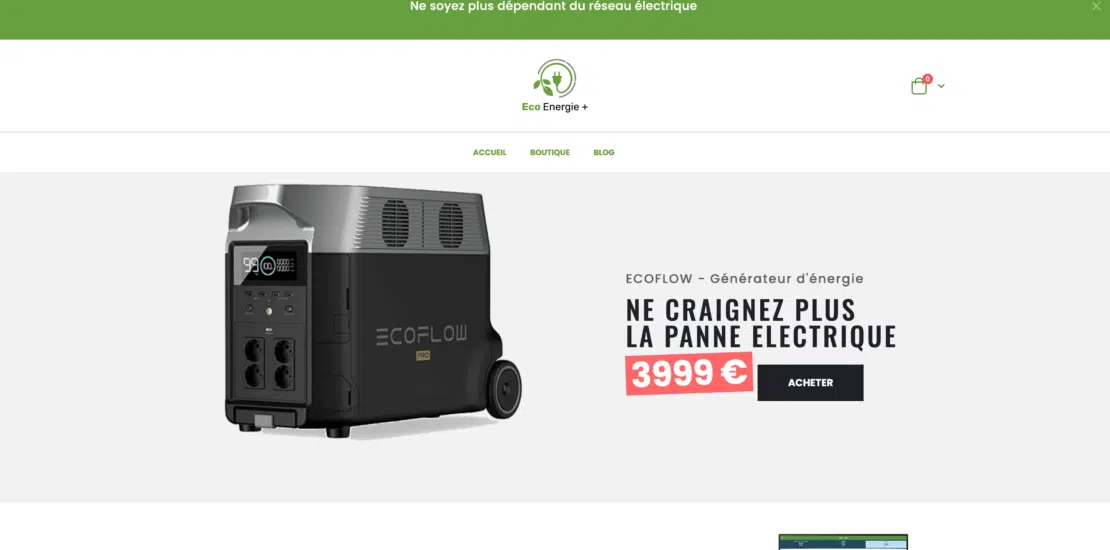Click the partially visible table thumbnail below hero
This screenshot has height=550, width=1110.
pyautogui.click(x=843, y=542)
